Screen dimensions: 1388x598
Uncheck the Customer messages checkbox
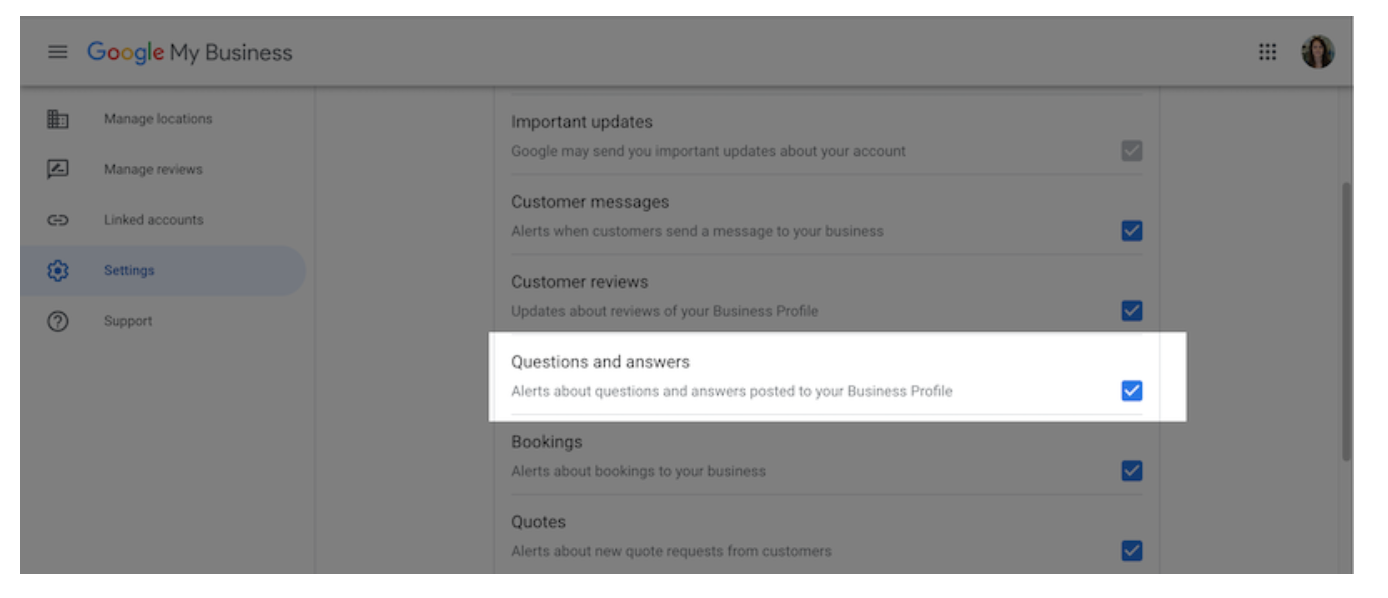pos(1131,231)
